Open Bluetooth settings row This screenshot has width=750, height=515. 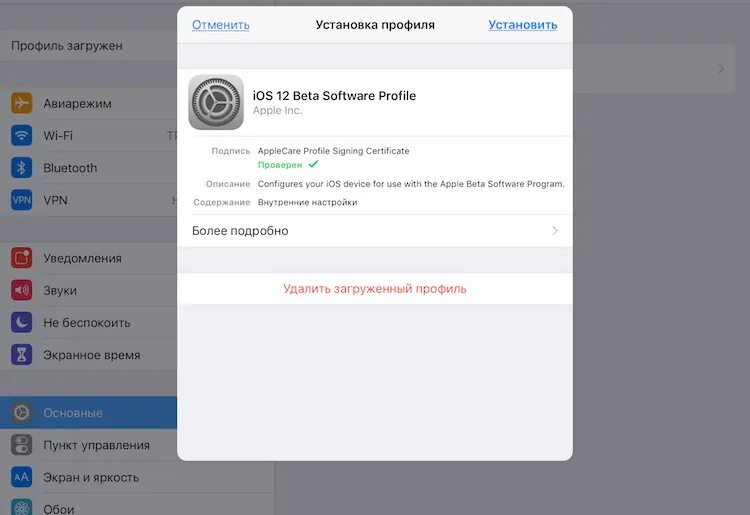point(88,168)
